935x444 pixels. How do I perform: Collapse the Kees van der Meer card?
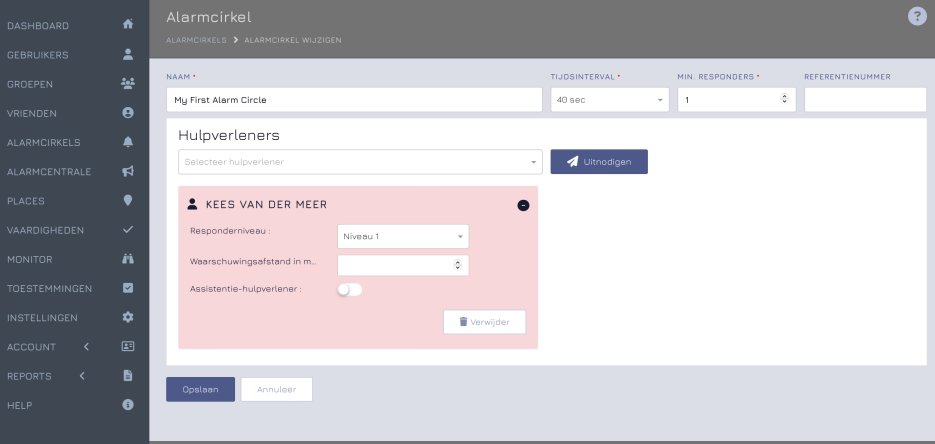pos(523,205)
